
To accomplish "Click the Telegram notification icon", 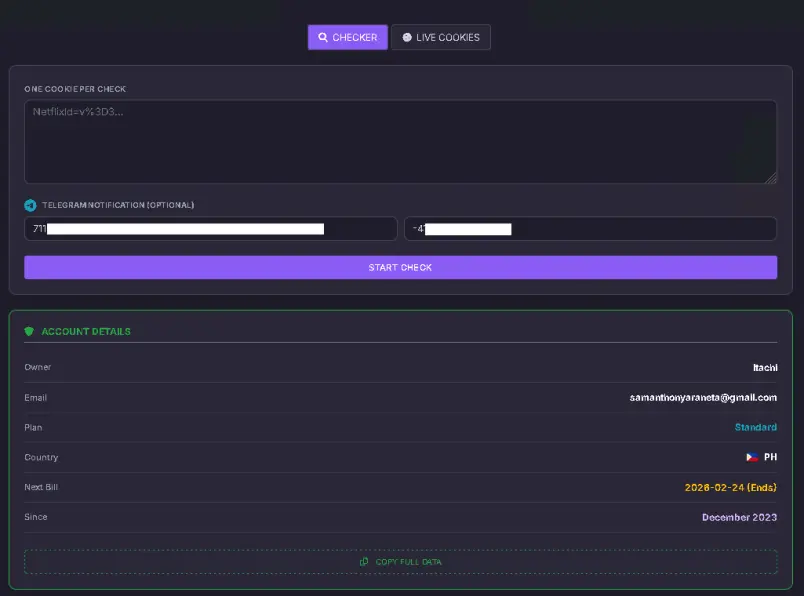I will coord(30,205).
